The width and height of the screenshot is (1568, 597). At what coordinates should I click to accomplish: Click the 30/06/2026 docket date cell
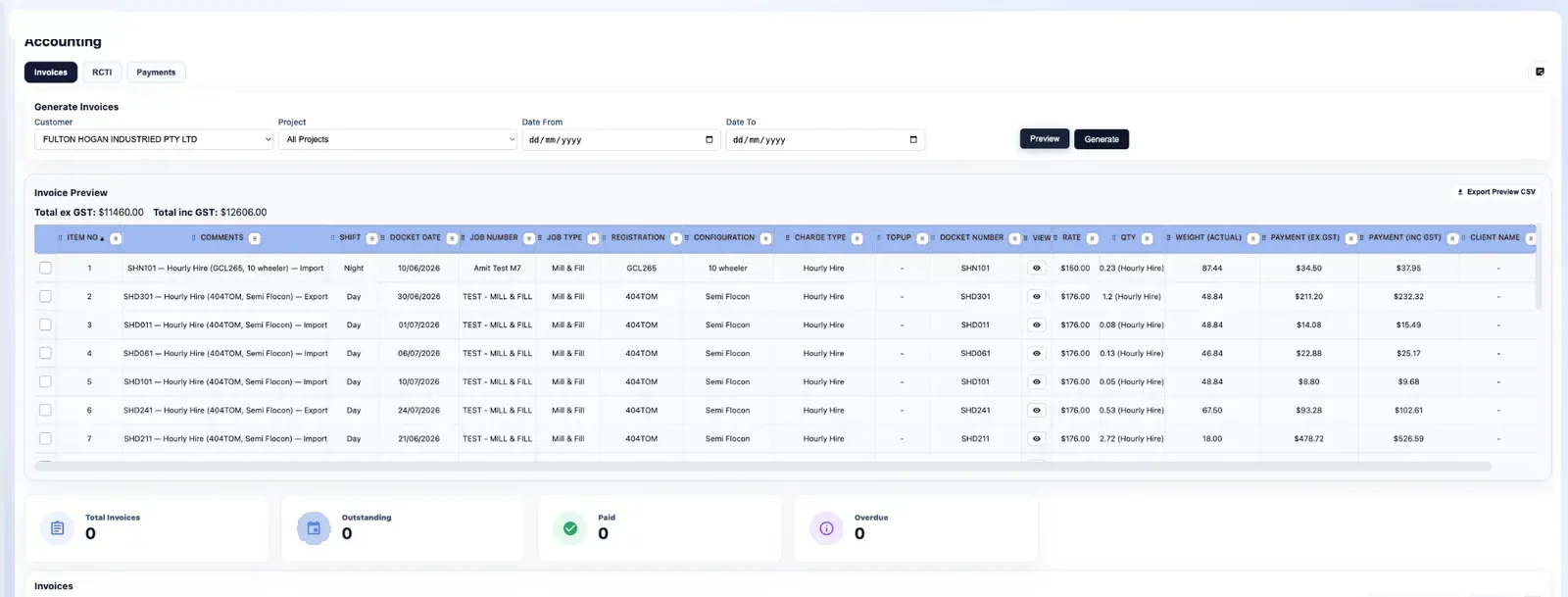point(418,297)
